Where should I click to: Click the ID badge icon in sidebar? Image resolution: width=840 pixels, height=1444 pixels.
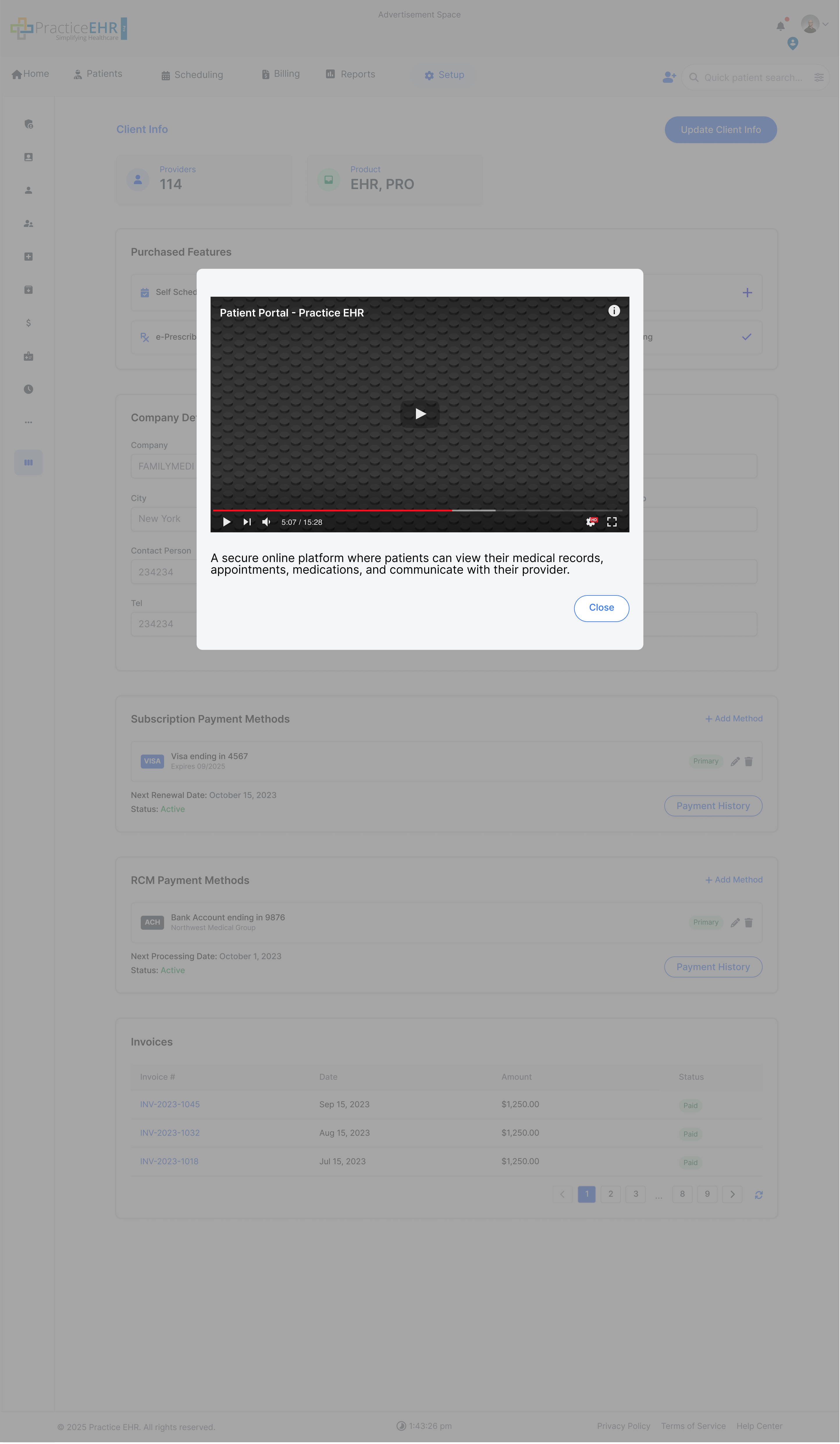[29, 356]
